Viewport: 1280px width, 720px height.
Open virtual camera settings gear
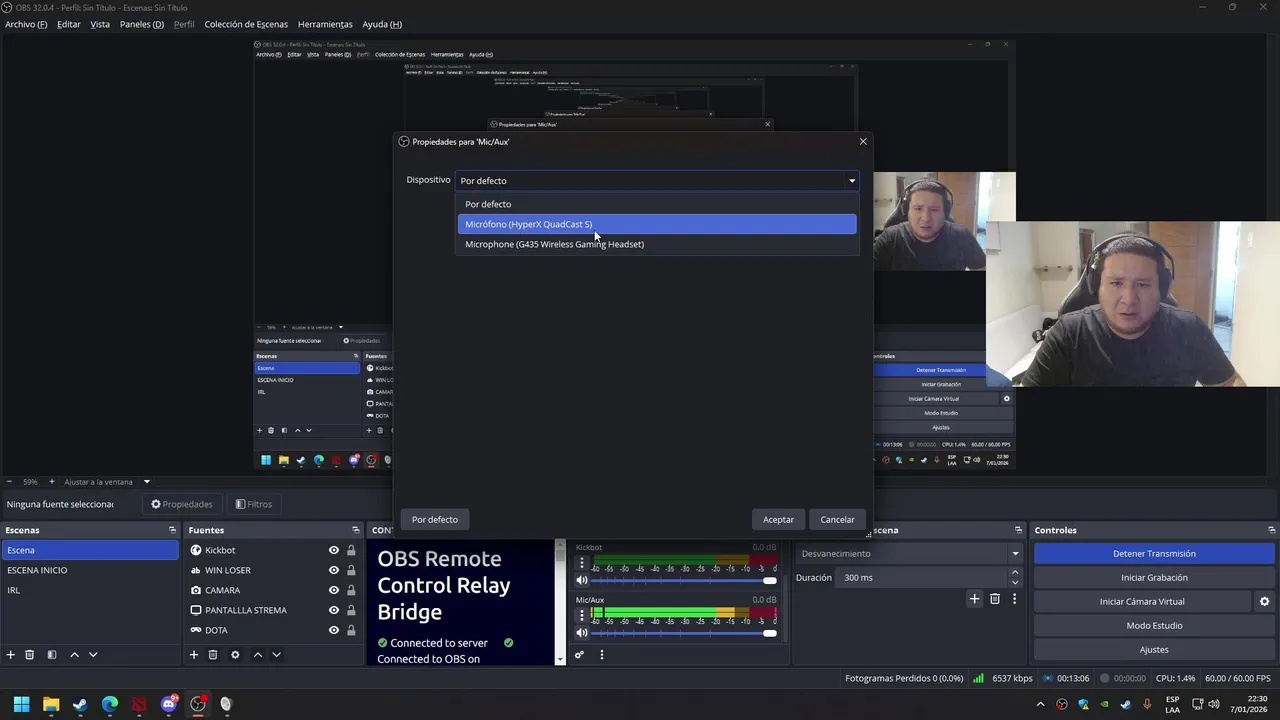(x=1264, y=601)
